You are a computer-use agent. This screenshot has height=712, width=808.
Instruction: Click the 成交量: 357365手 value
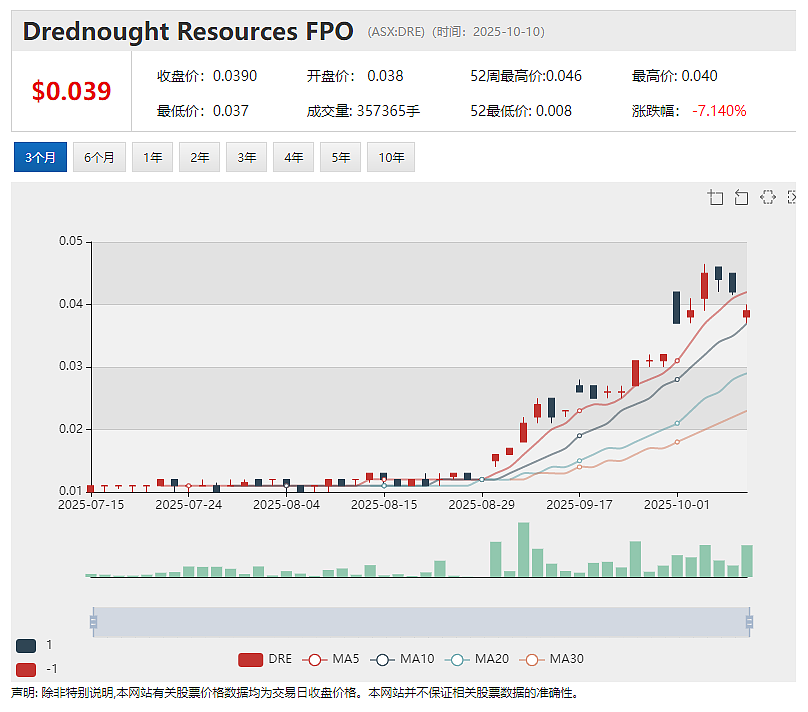pyautogui.click(x=363, y=111)
